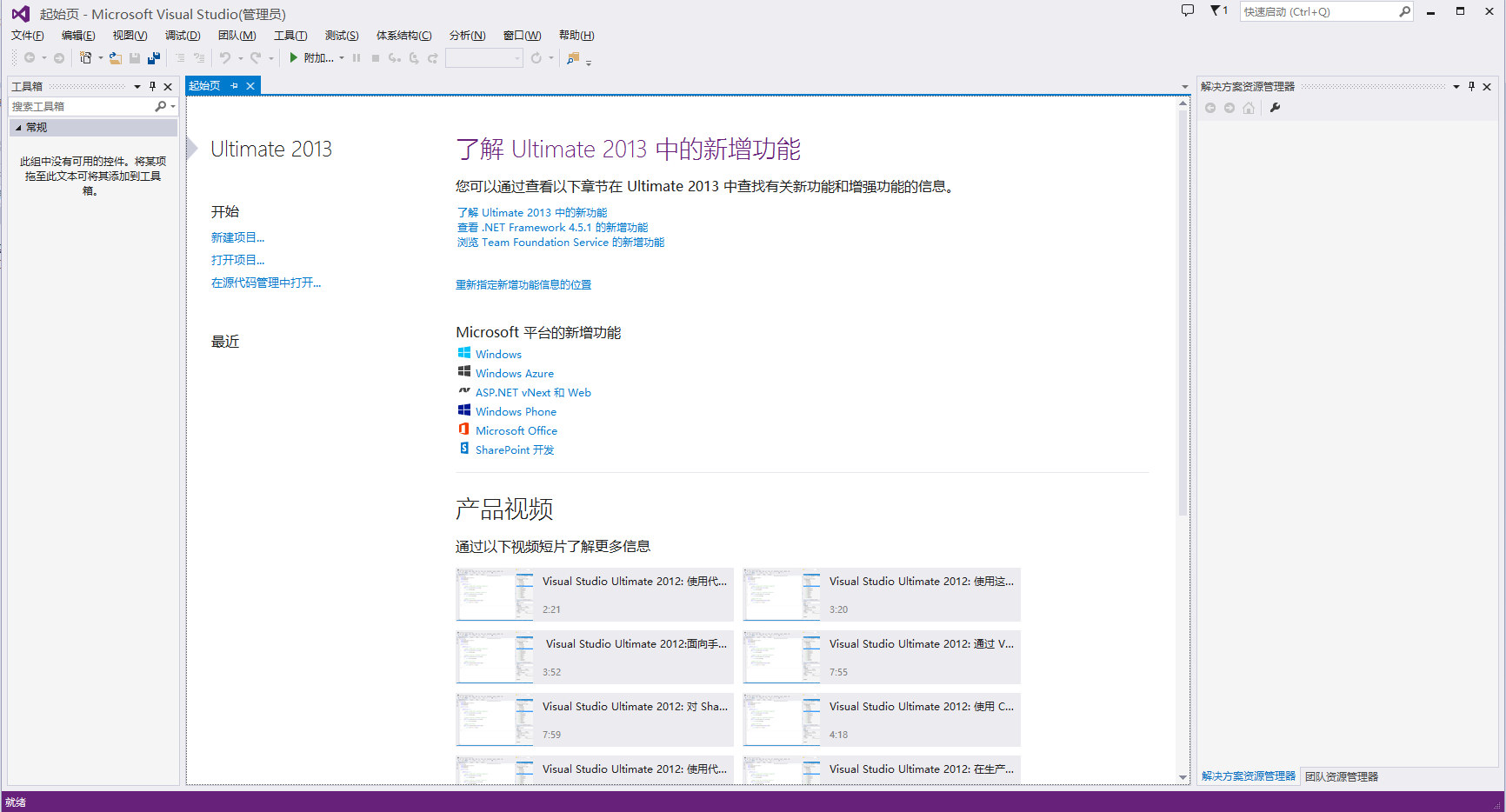
Task: Click the 打开项目... link
Action: [x=238, y=260]
